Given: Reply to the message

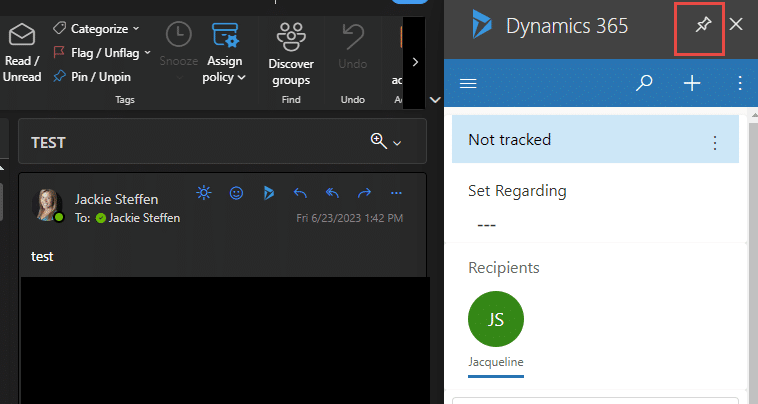Looking at the screenshot, I should [300, 193].
